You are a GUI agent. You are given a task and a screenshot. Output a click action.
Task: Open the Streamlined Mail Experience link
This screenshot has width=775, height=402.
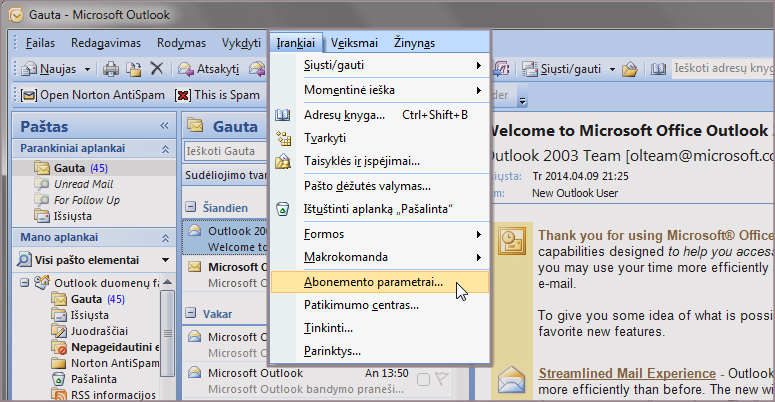pos(627,373)
